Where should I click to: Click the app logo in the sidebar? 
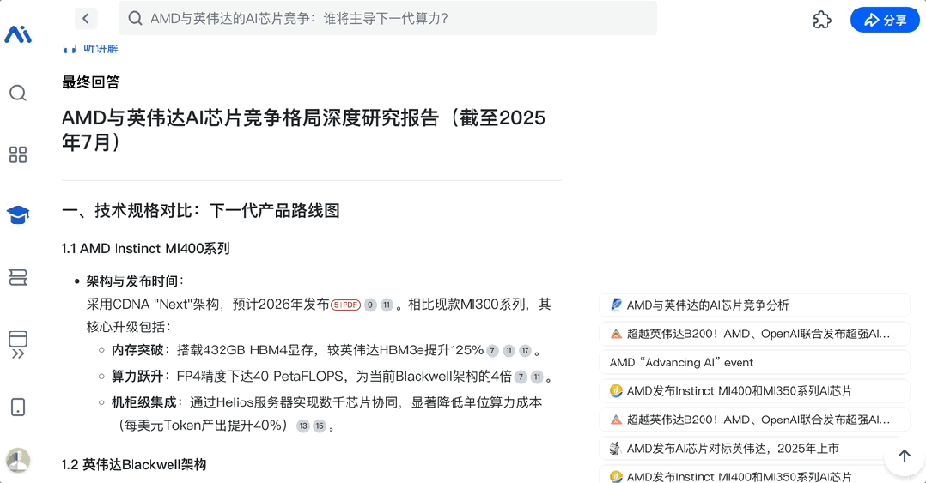(18, 35)
